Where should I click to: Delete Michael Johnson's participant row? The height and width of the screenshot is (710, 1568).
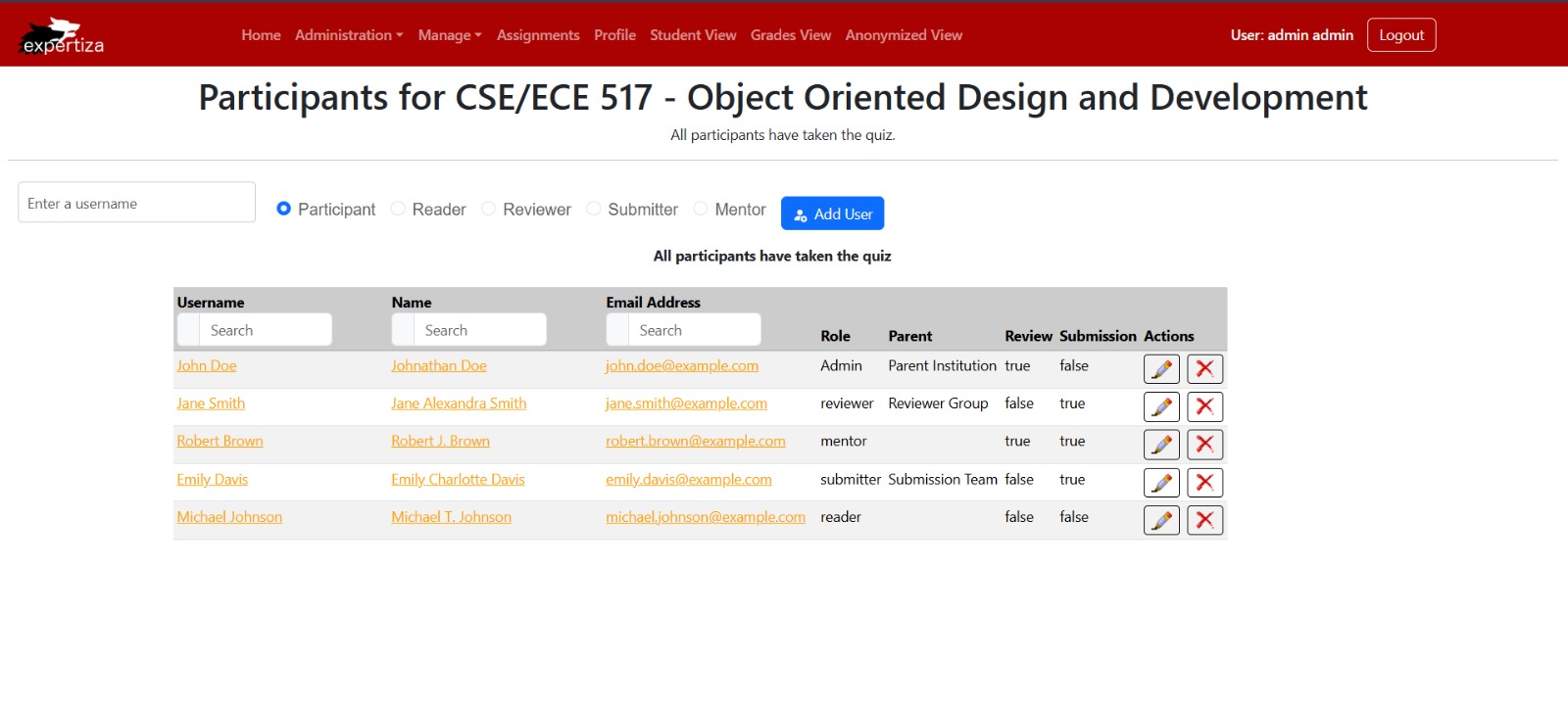click(x=1204, y=520)
